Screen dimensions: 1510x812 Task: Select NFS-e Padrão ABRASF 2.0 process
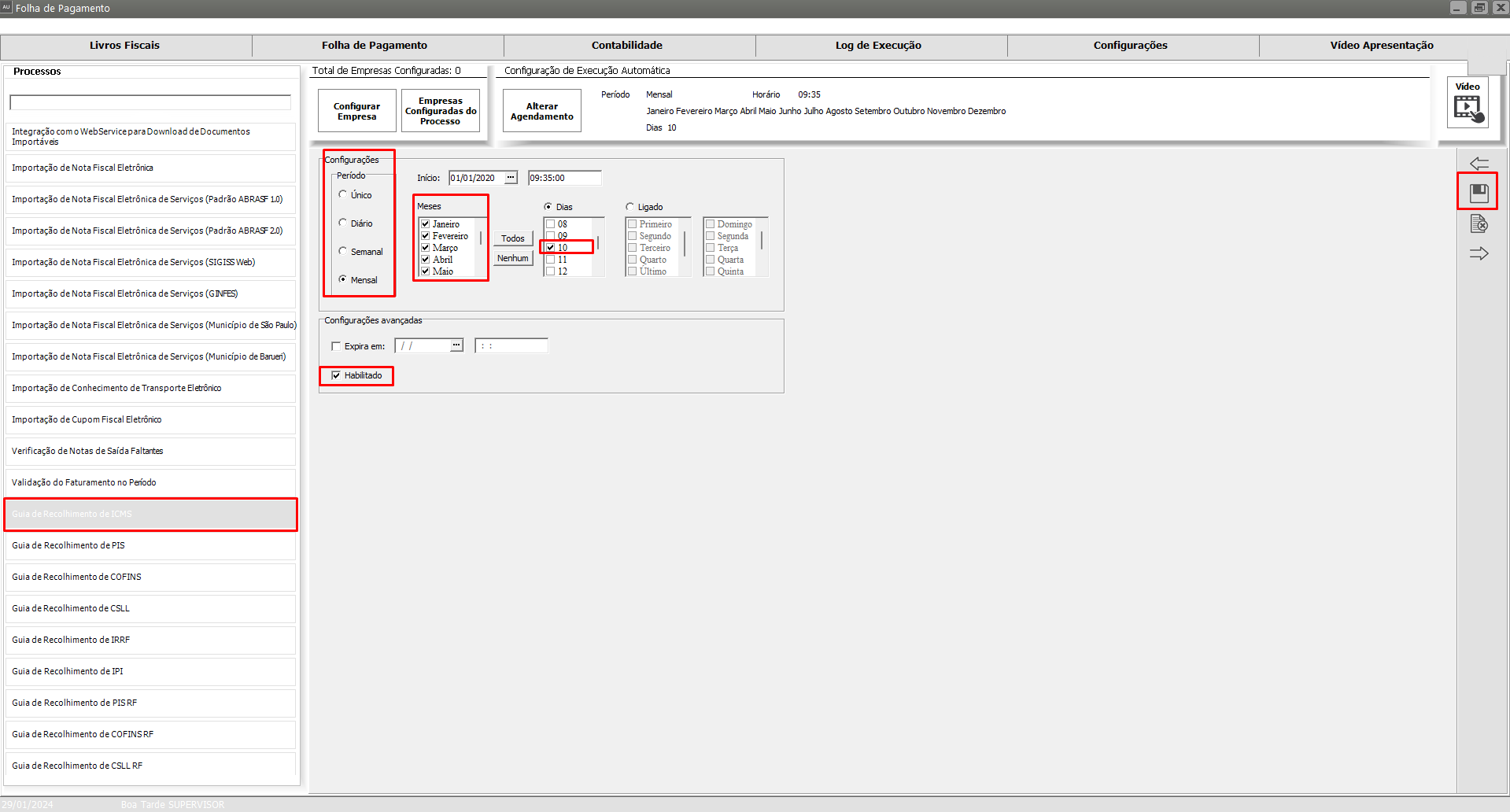coord(150,231)
